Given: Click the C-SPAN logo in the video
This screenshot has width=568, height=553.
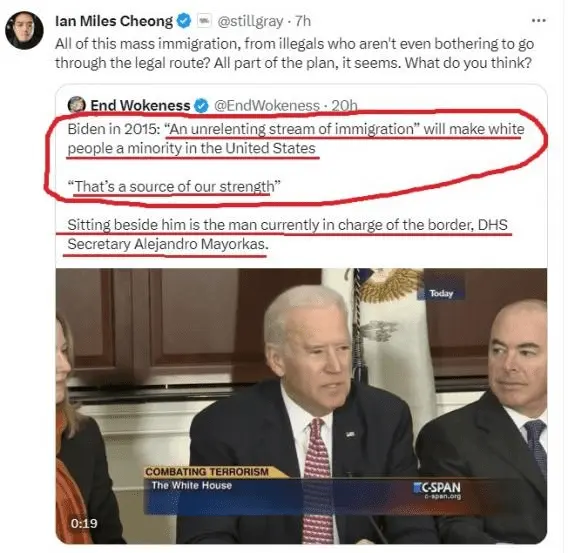Looking at the screenshot, I should pyautogui.click(x=438, y=490).
